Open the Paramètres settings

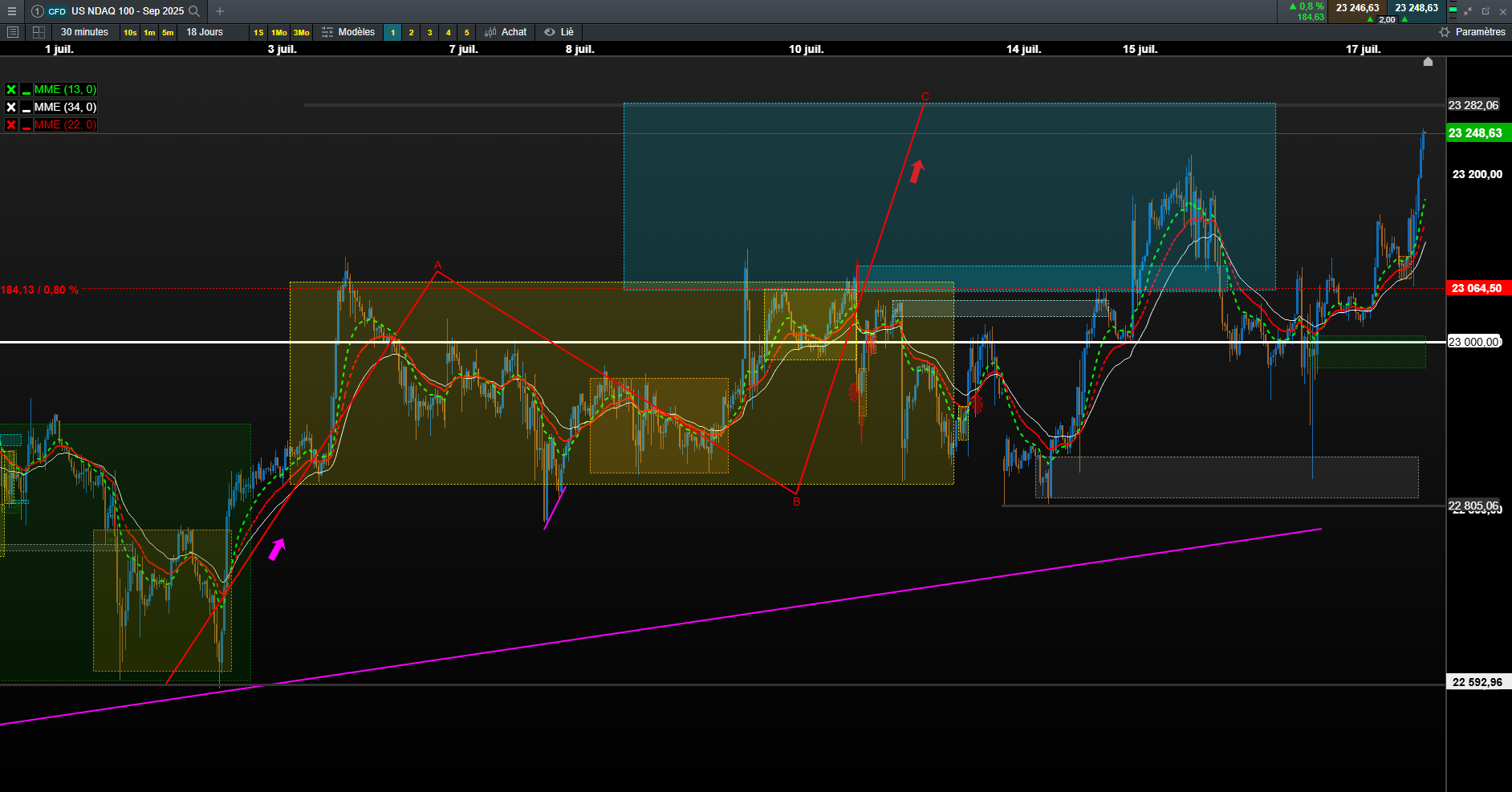coord(1472,32)
